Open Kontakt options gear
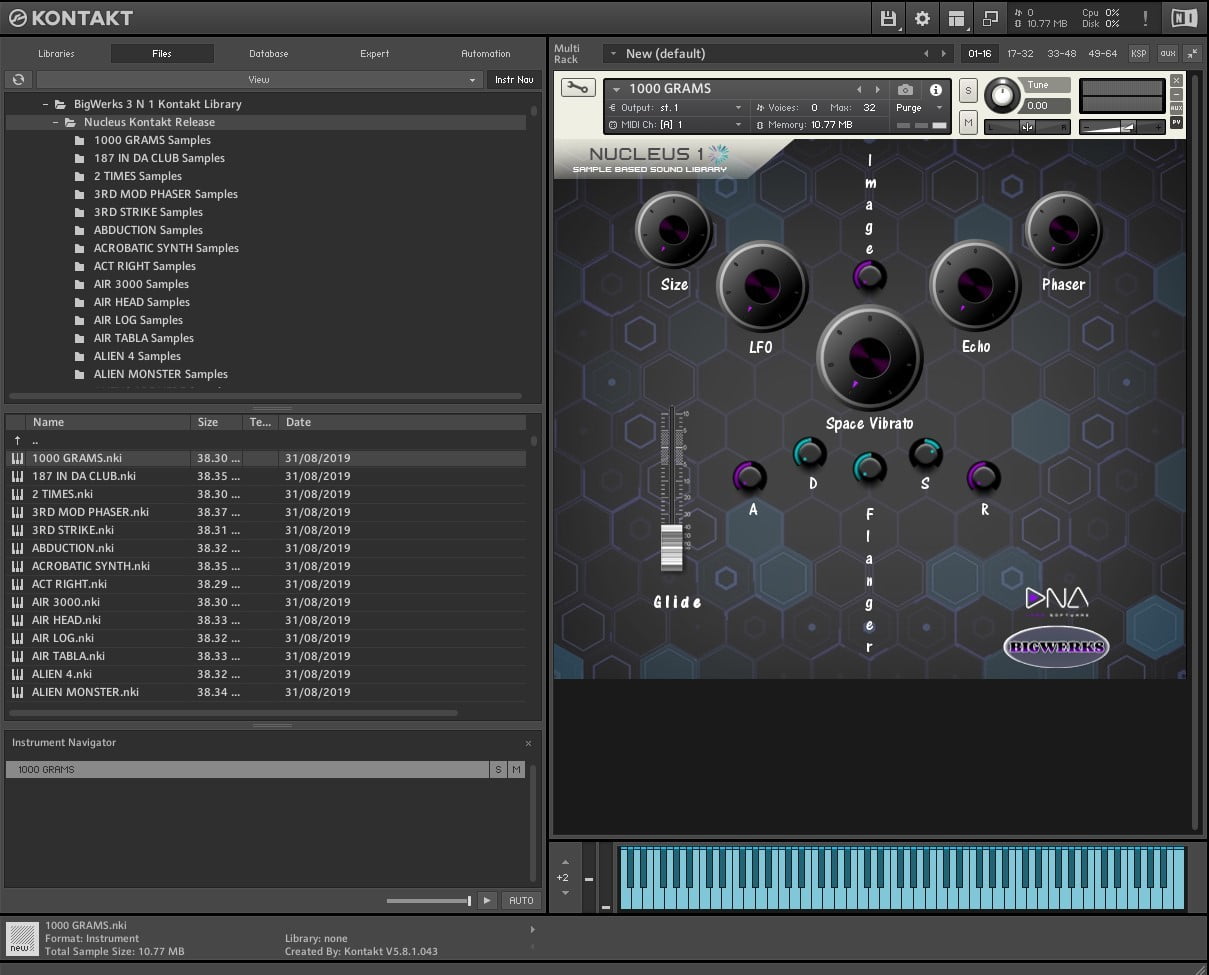This screenshot has width=1209, height=975. click(922, 18)
